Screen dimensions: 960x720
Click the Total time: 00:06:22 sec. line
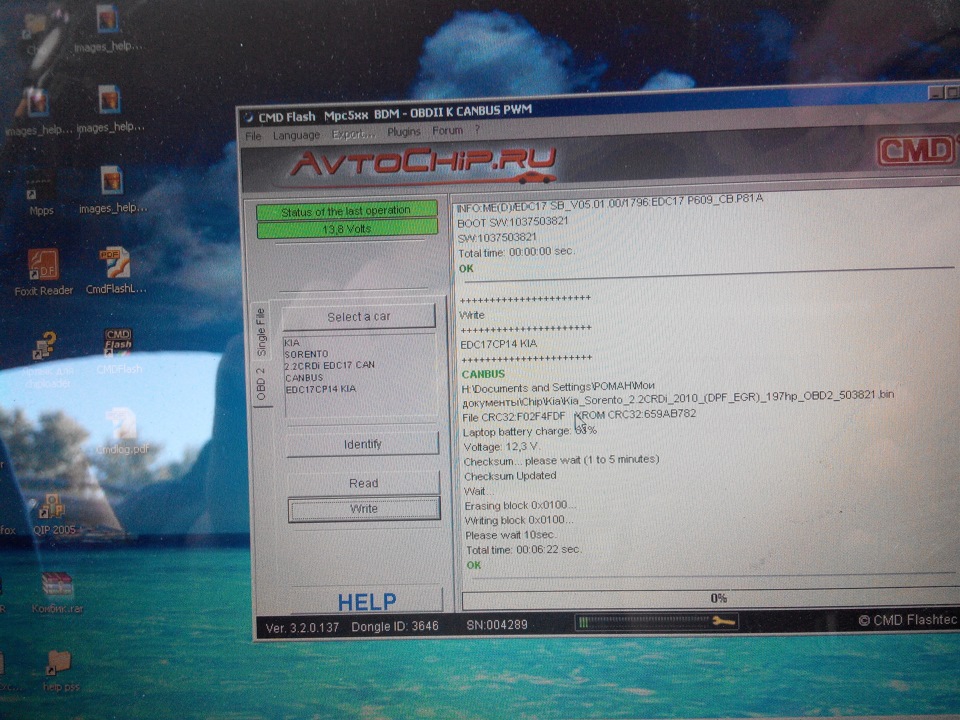click(x=524, y=550)
